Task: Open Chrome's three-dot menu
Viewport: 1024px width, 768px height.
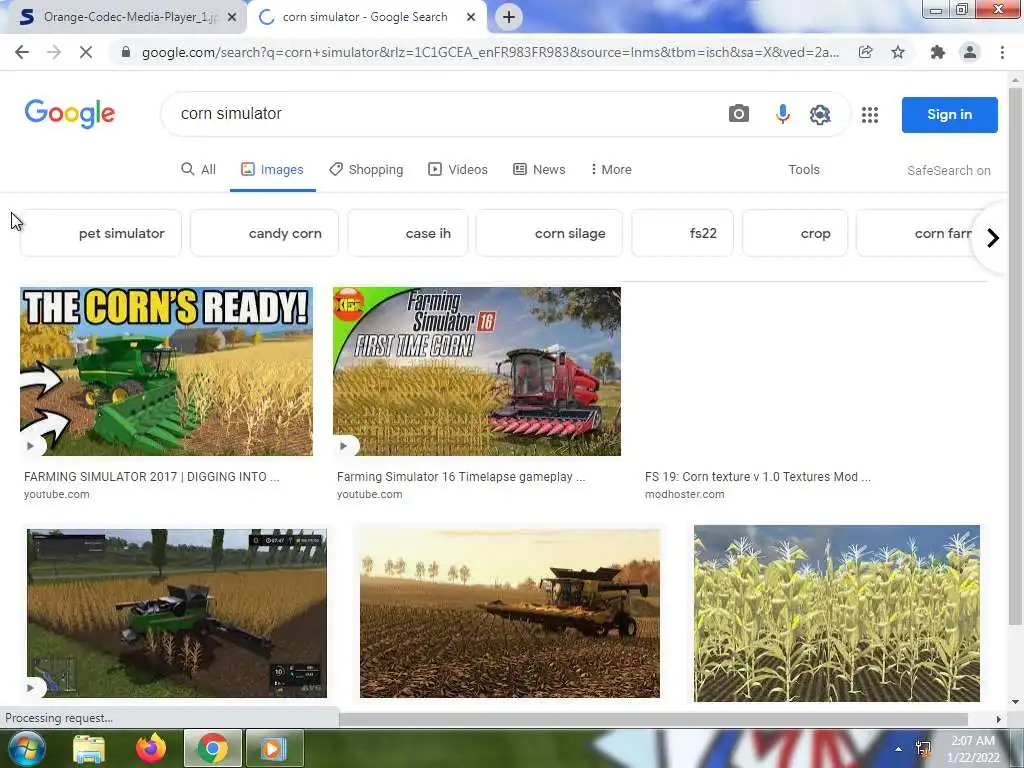Action: [x=1002, y=52]
